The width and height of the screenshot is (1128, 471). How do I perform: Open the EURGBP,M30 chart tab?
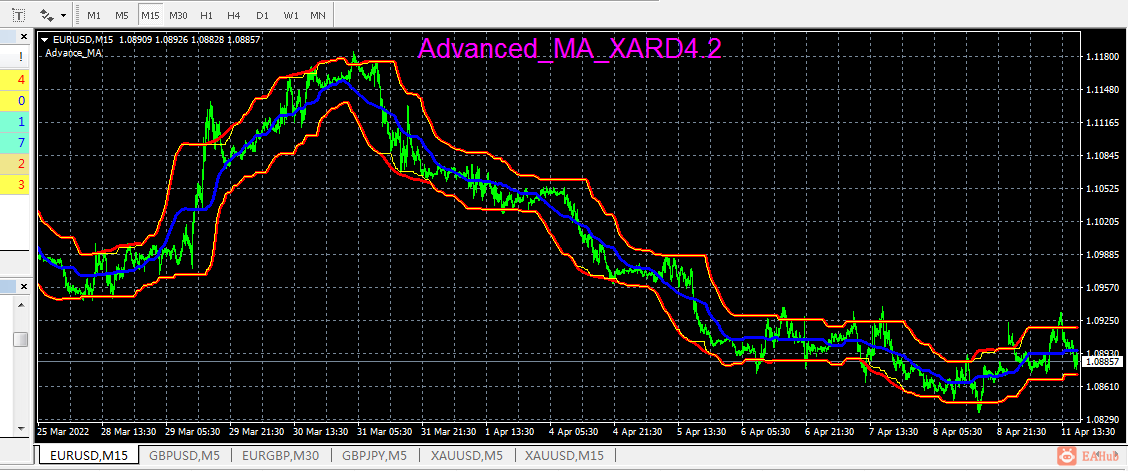coord(283,455)
